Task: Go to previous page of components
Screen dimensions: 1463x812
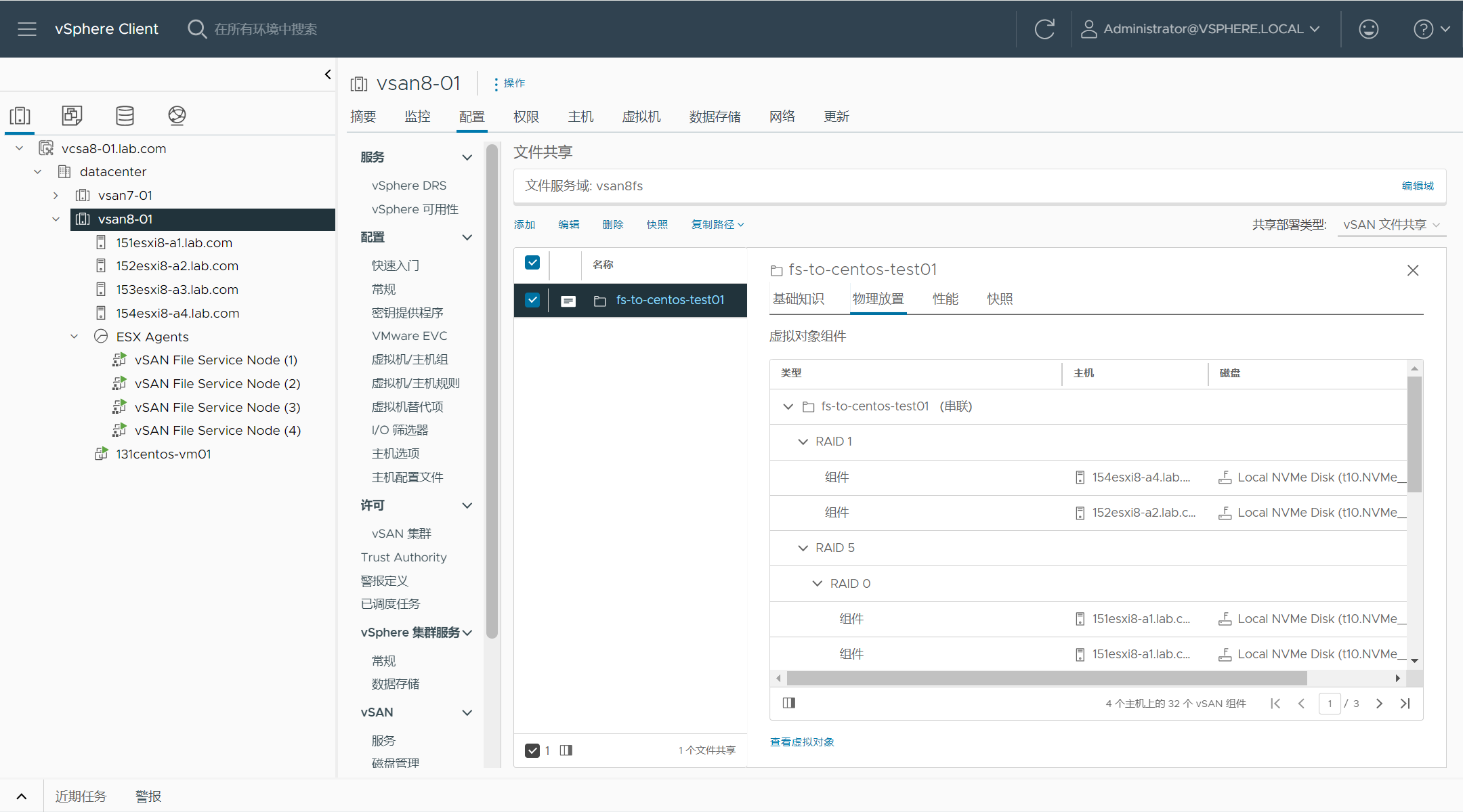Action: tap(1301, 704)
